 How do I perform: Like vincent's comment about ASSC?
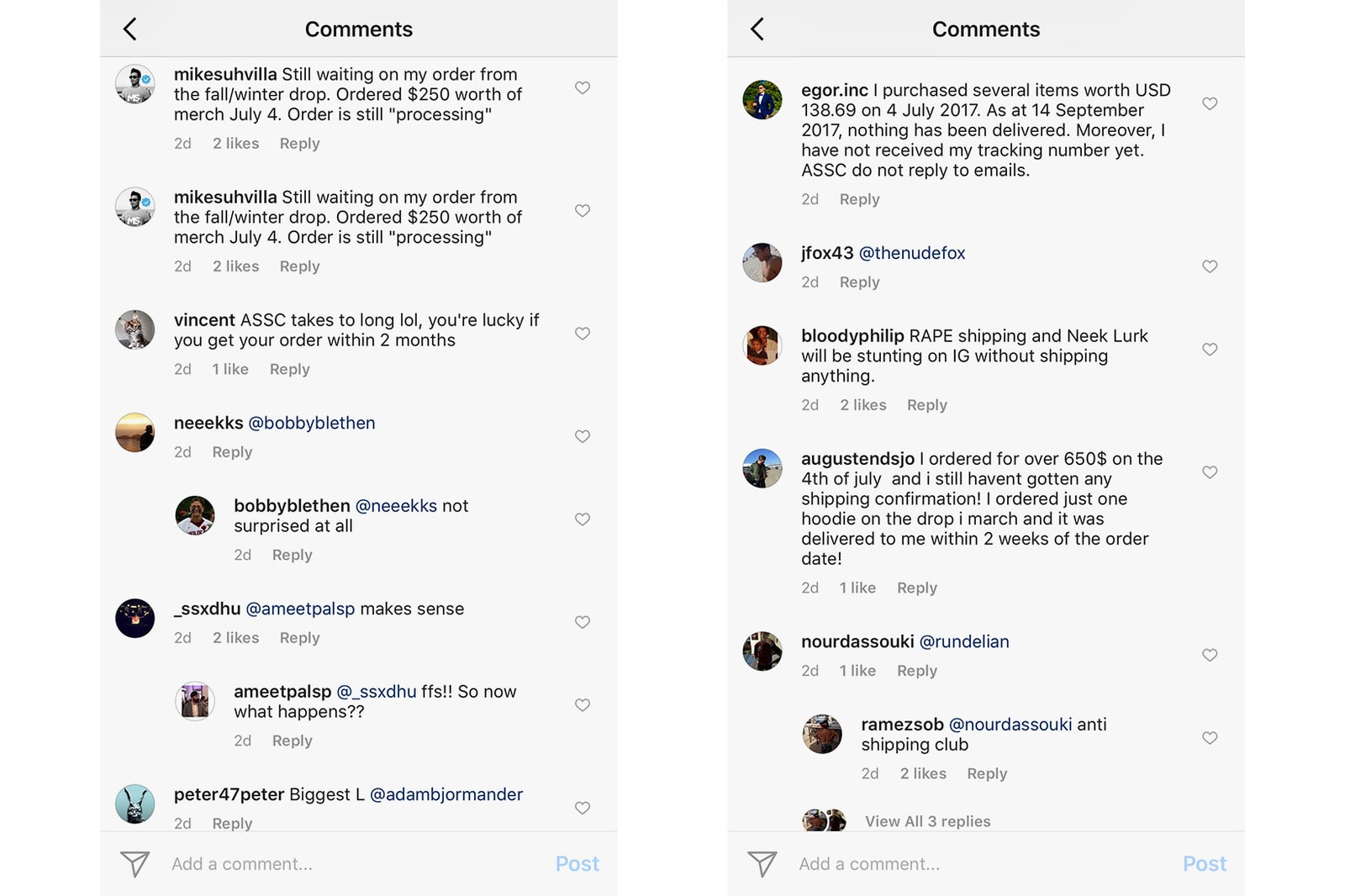tap(582, 334)
